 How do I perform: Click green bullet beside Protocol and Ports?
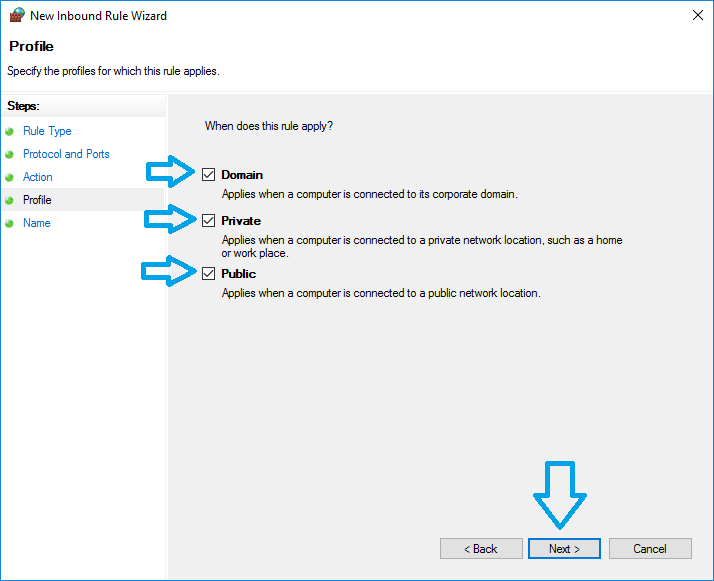point(10,155)
